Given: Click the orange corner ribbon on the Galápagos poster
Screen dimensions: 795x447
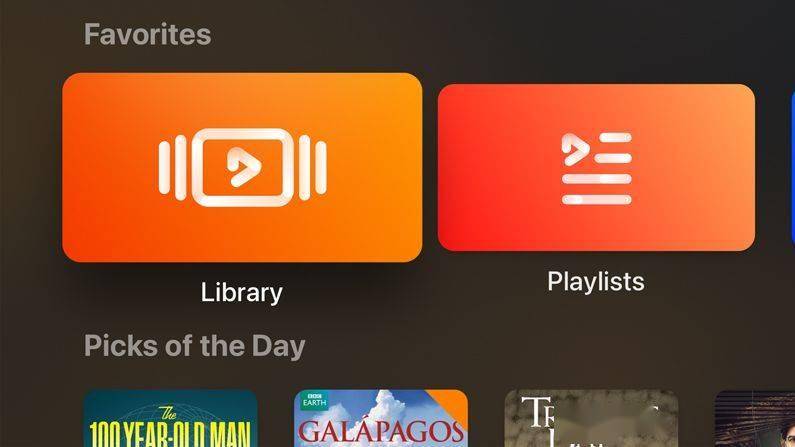Looking at the screenshot, I should point(449,403).
